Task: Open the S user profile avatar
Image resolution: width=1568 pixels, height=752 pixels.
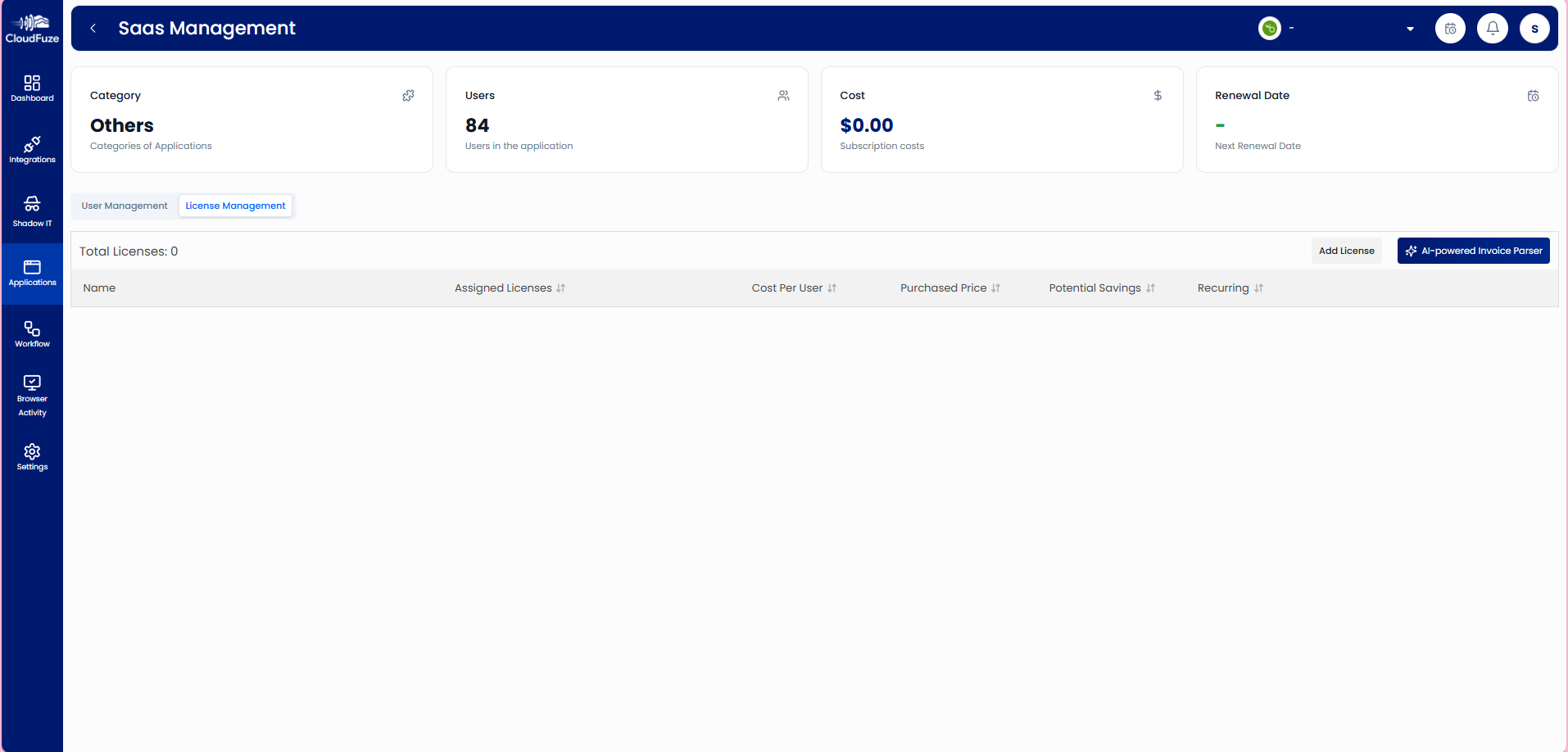Action: (1534, 28)
